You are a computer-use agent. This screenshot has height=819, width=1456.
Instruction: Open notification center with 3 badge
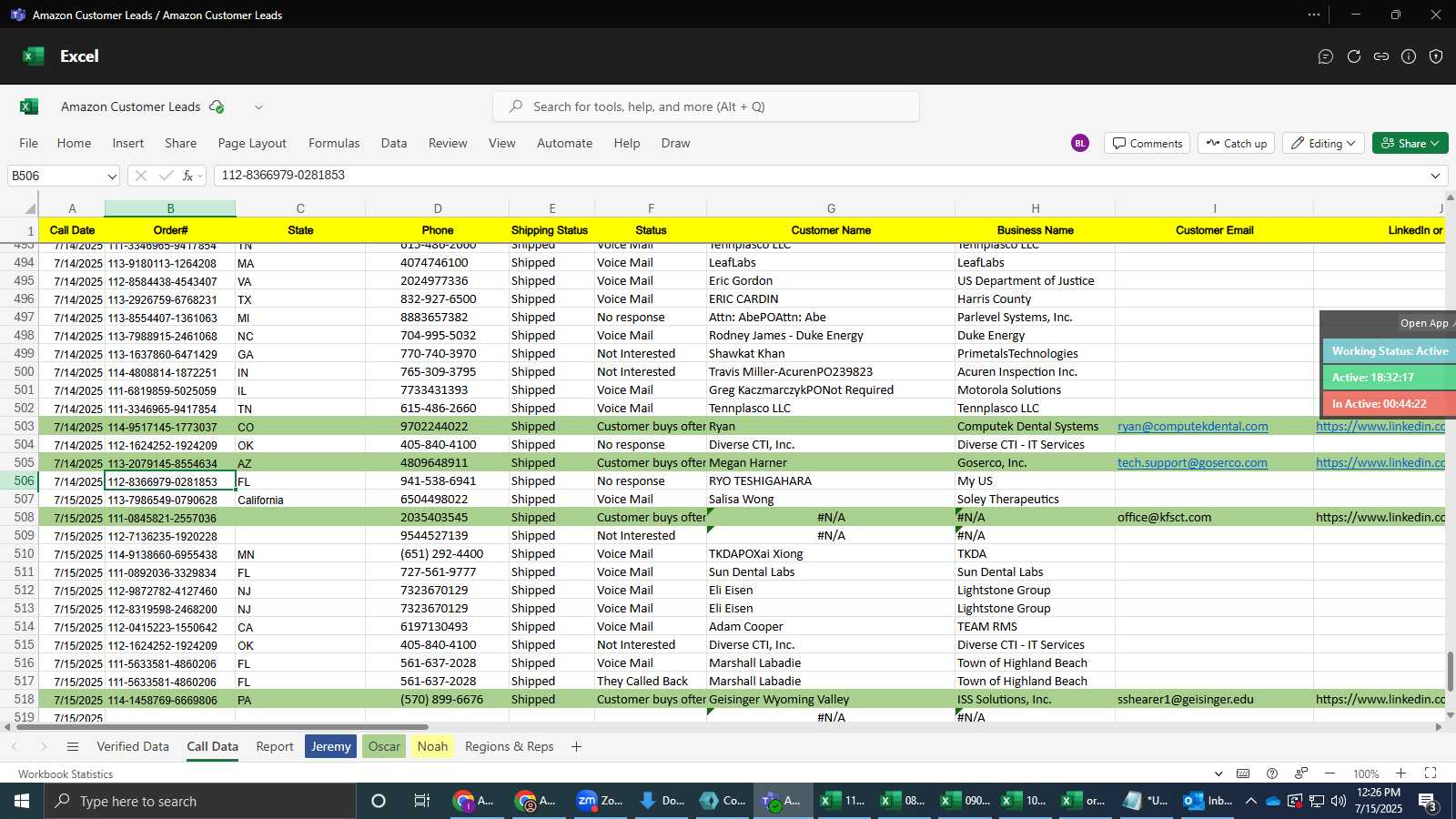tap(1429, 802)
